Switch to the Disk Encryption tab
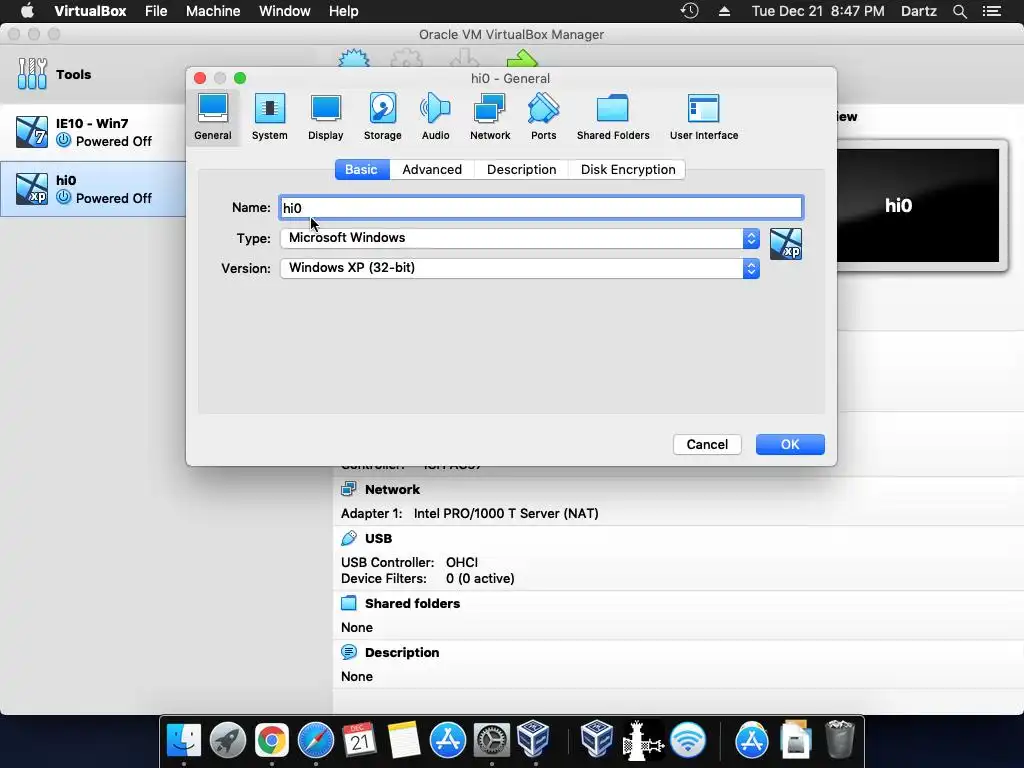1024x768 pixels. (628, 169)
